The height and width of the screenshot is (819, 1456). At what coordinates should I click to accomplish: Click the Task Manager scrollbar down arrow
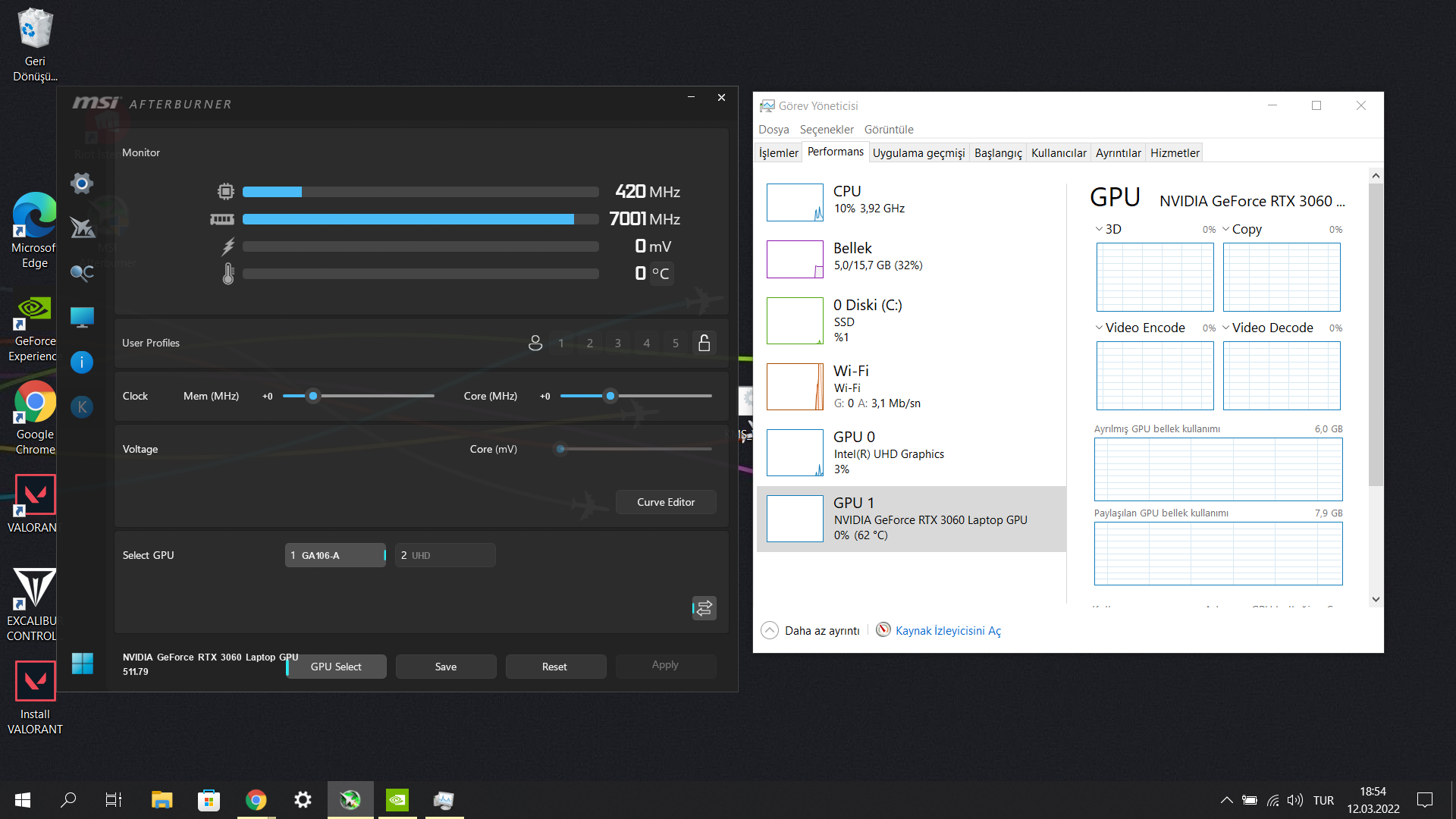pos(1376,599)
